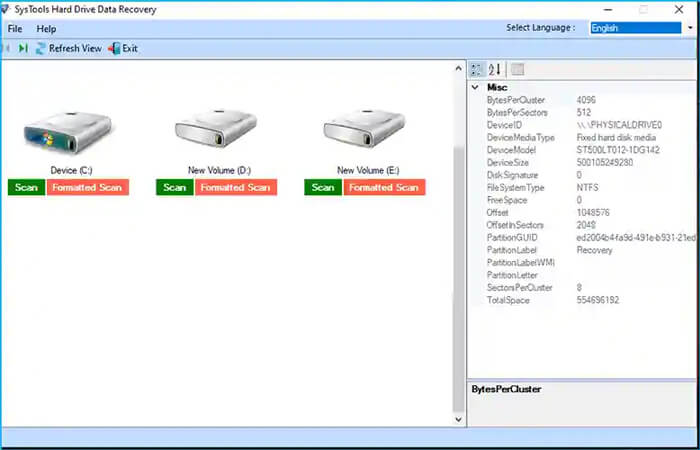Click the Fixed hard disk media value
This screenshot has width=700, height=450.
(x=616, y=138)
